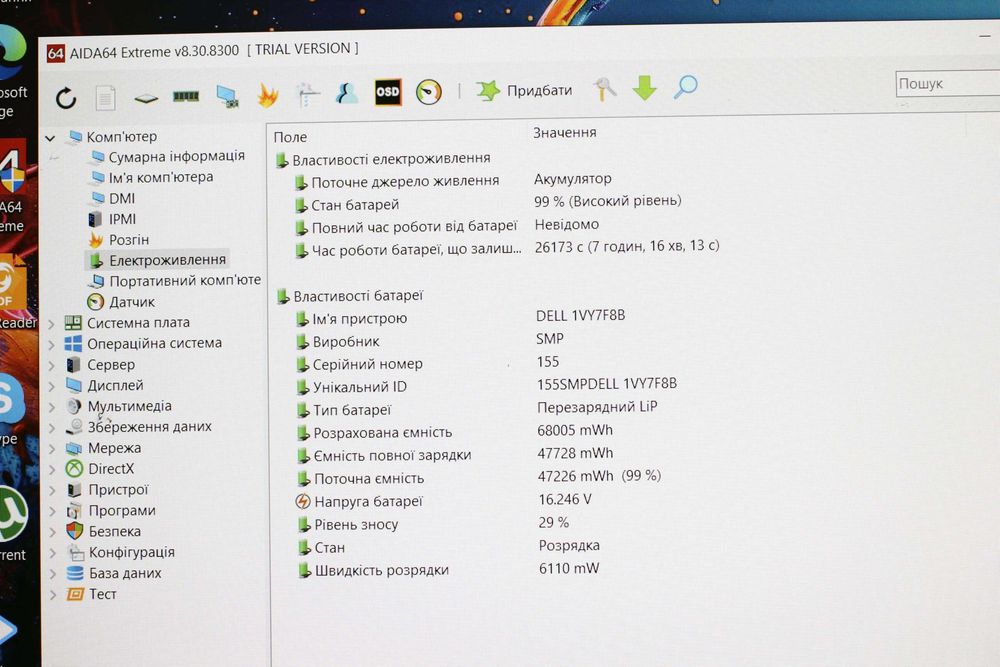Click the Refresh toolbar icon
Image resolution: width=1000 pixels, height=667 pixels.
coord(66,98)
